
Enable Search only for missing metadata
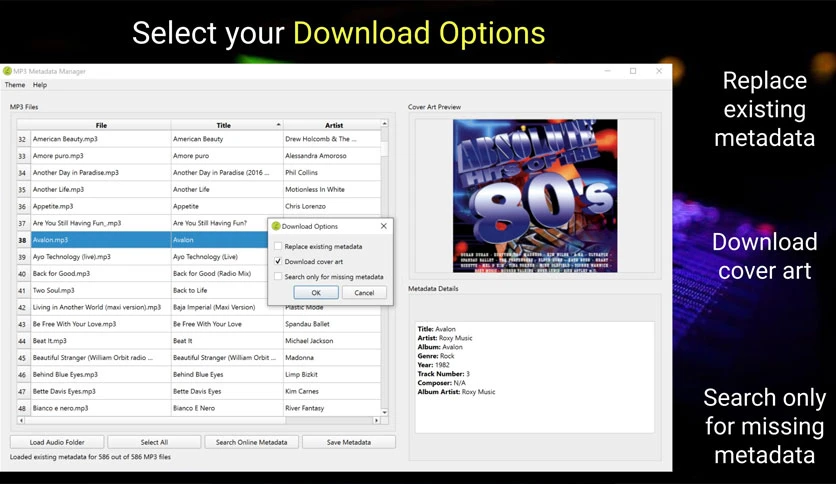(x=278, y=277)
